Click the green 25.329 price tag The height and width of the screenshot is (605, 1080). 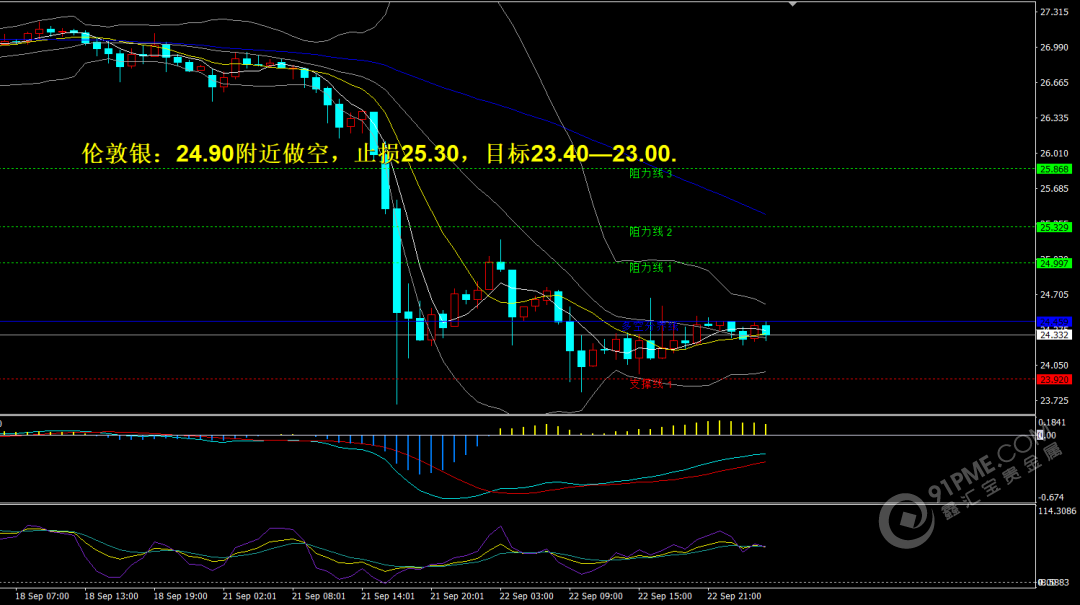tap(1055, 227)
